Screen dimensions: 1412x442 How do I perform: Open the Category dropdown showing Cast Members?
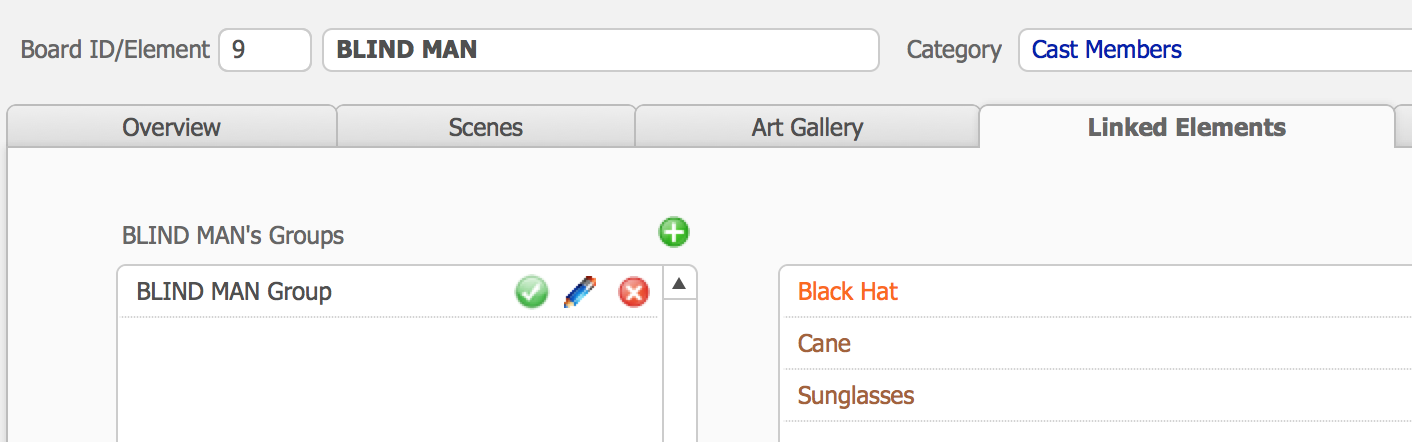coord(1215,50)
